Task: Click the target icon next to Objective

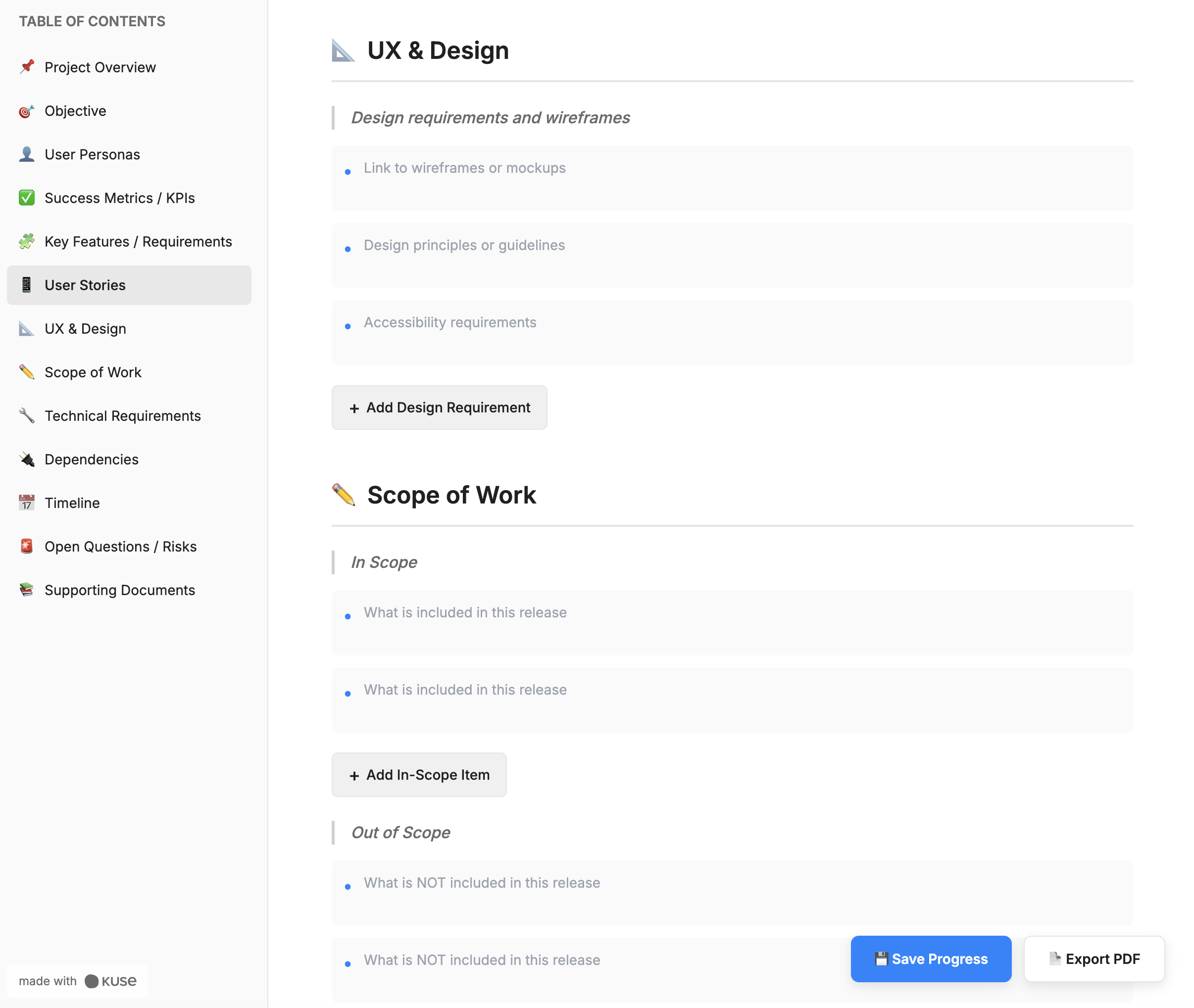Action: (x=26, y=111)
